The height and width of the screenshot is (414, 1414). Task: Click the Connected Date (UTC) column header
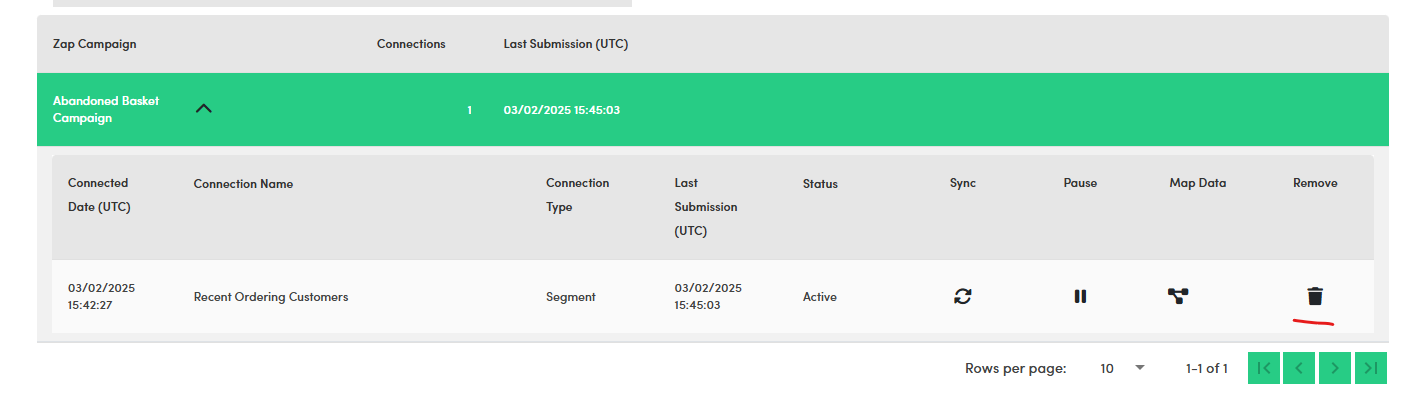pos(99,194)
